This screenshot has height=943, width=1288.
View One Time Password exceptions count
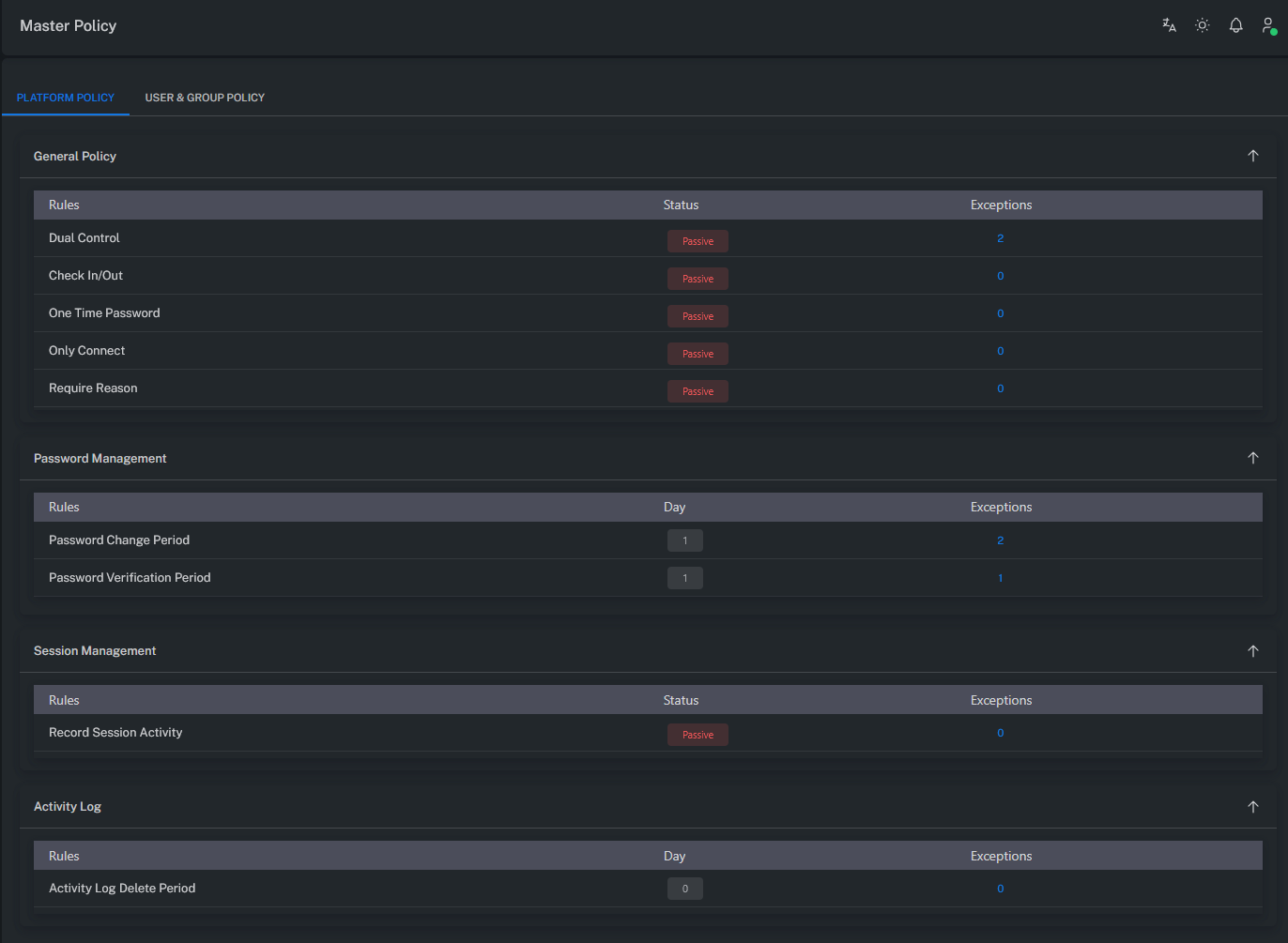(1000, 313)
